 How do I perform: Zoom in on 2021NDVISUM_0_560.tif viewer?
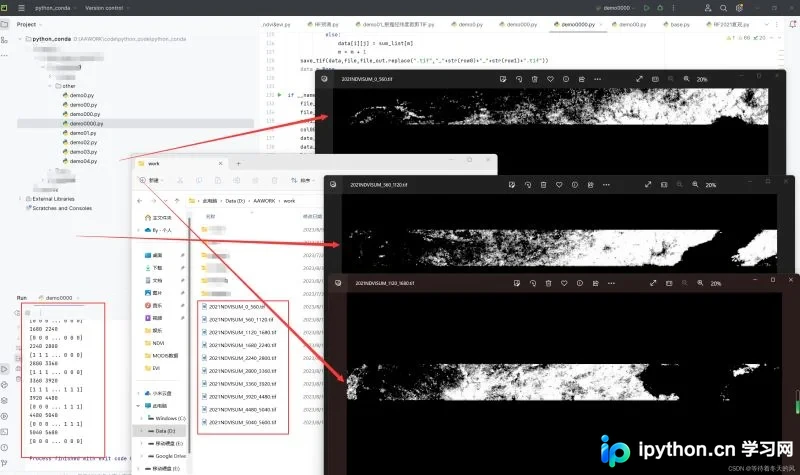point(686,79)
